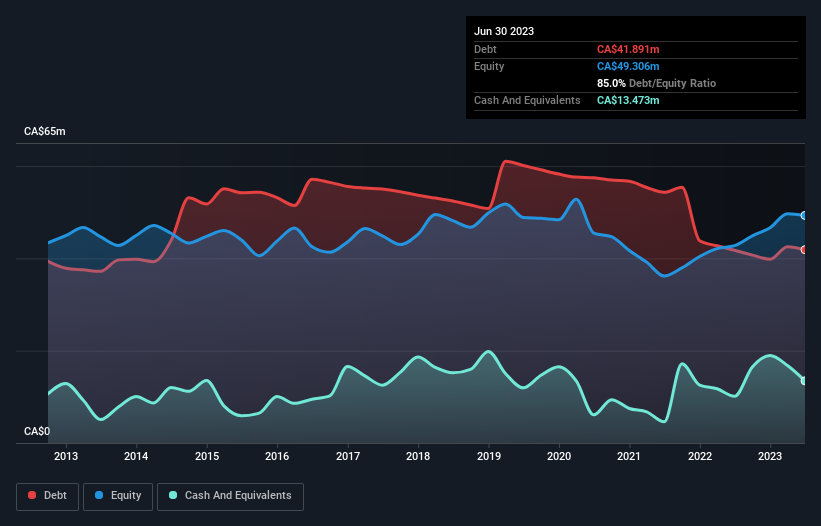The image size is (821, 526).
Task: Select the 2016 x-axis label
Action: click(277, 457)
